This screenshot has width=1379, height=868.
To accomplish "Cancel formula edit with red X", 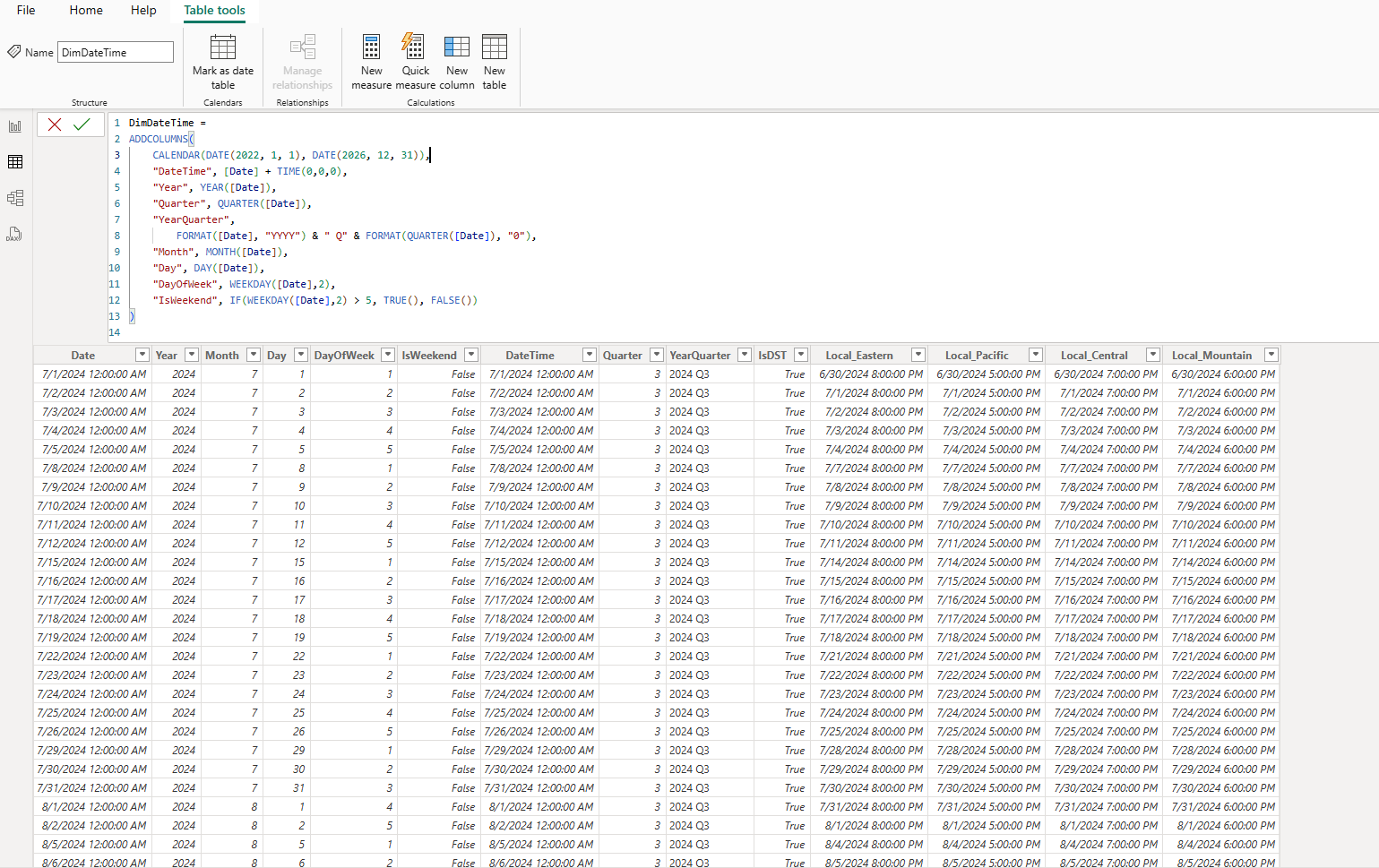I will click(x=55, y=125).
